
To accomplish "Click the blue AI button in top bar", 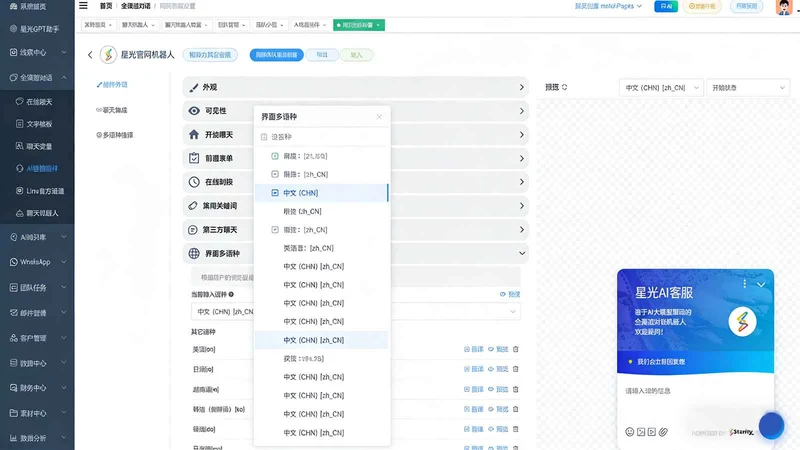I will [x=666, y=6].
